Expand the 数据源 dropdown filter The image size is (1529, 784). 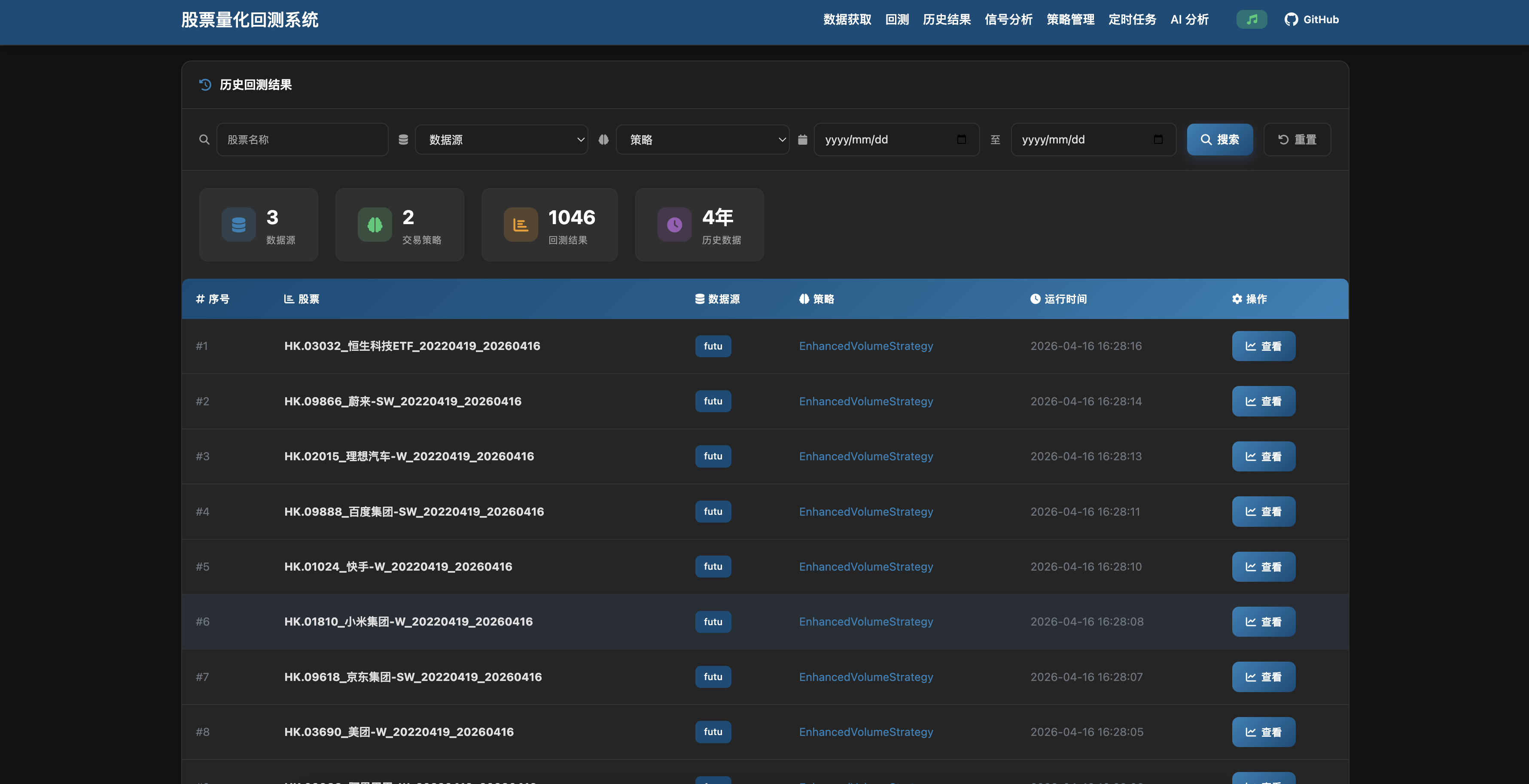(x=501, y=140)
